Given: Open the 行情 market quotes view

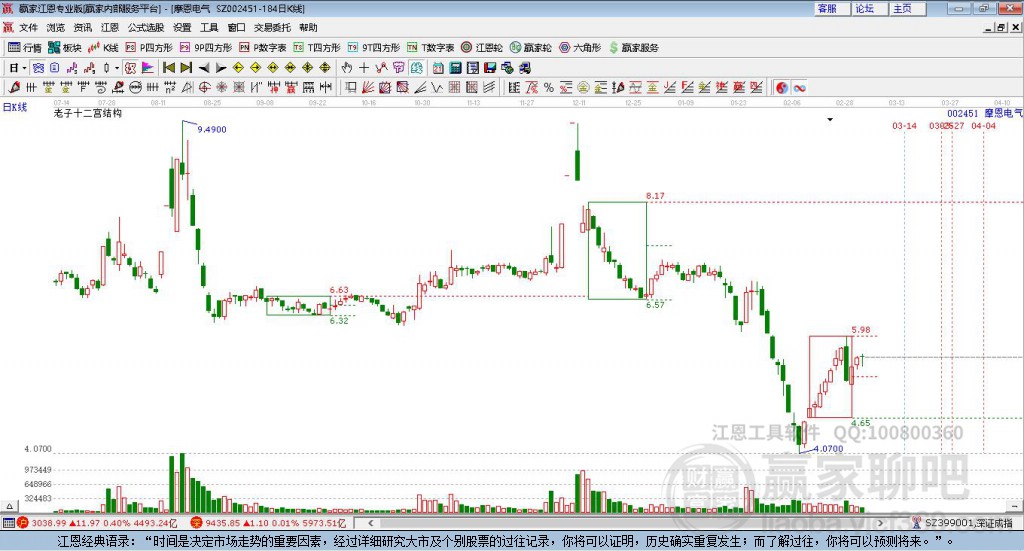Looking at the screenshot, I should point(25,48).
